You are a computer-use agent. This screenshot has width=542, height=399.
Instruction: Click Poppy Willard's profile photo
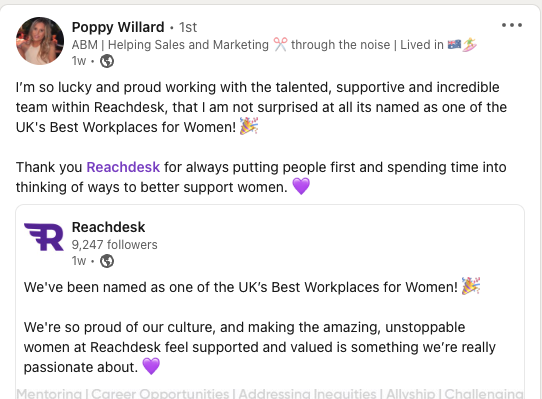click(40, 41)
